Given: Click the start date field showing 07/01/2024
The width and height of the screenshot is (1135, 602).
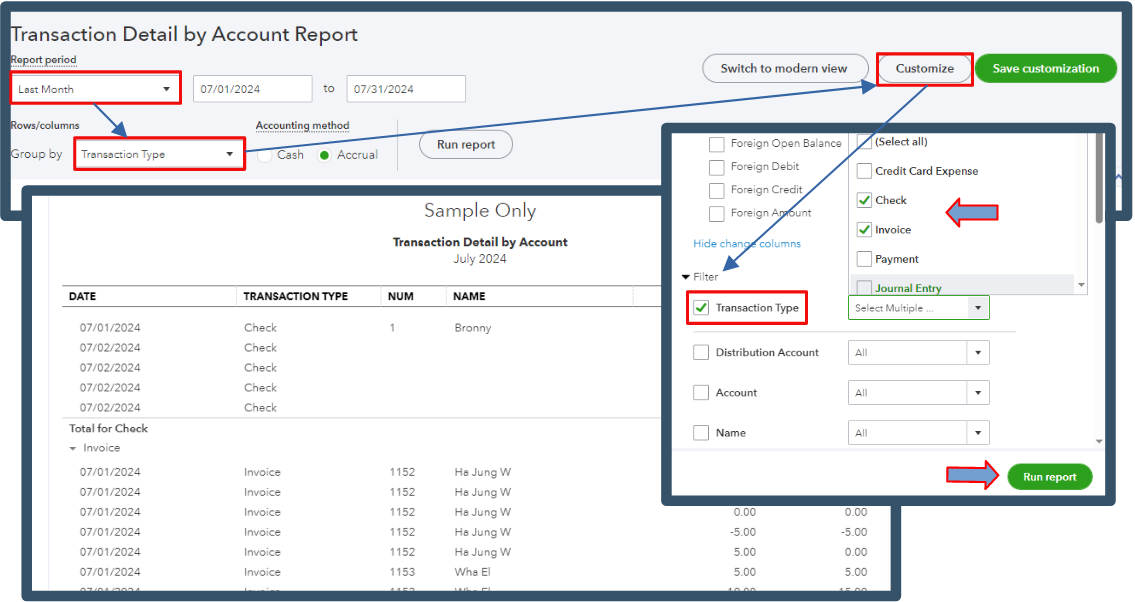Looking at the screenshot, I should (252, 88).
